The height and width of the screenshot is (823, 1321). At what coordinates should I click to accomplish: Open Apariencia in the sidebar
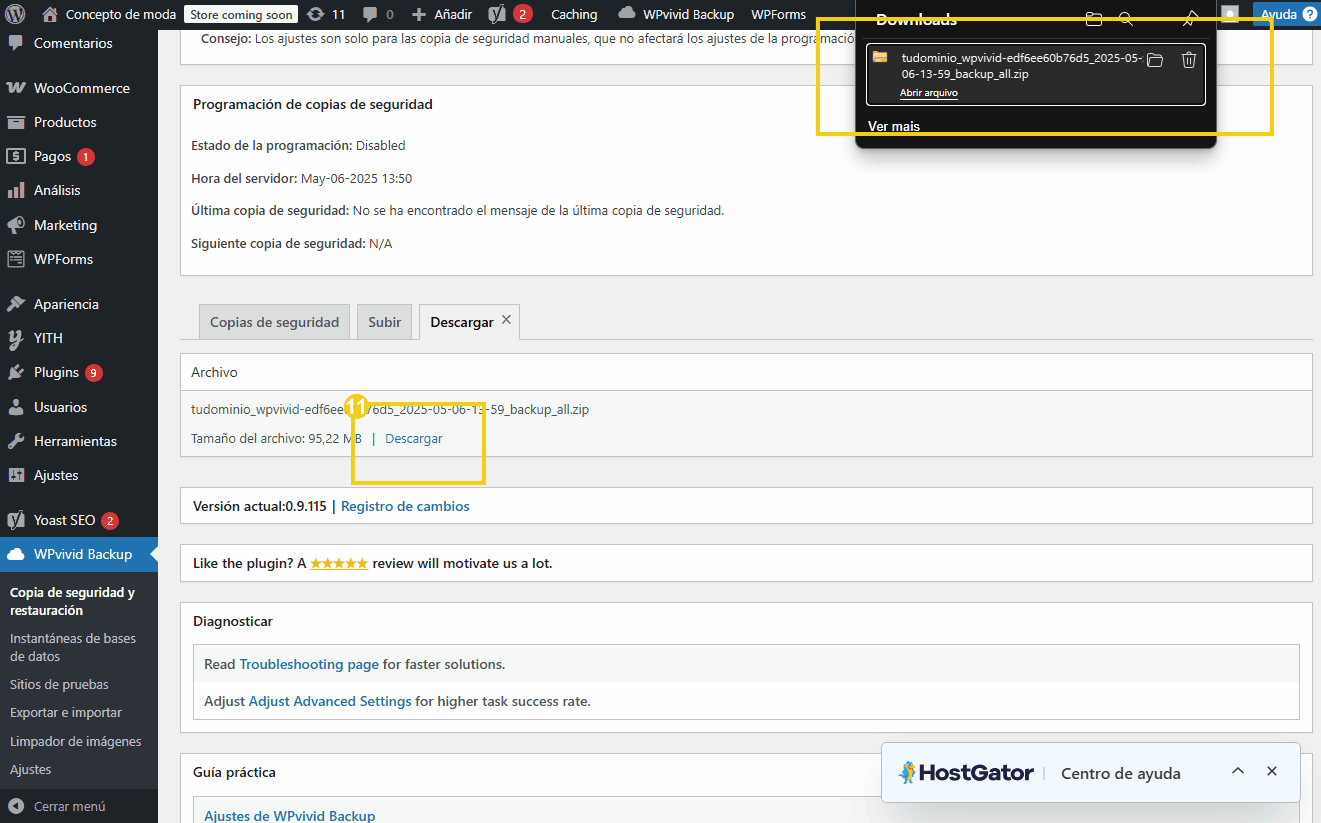coord(79,304)
